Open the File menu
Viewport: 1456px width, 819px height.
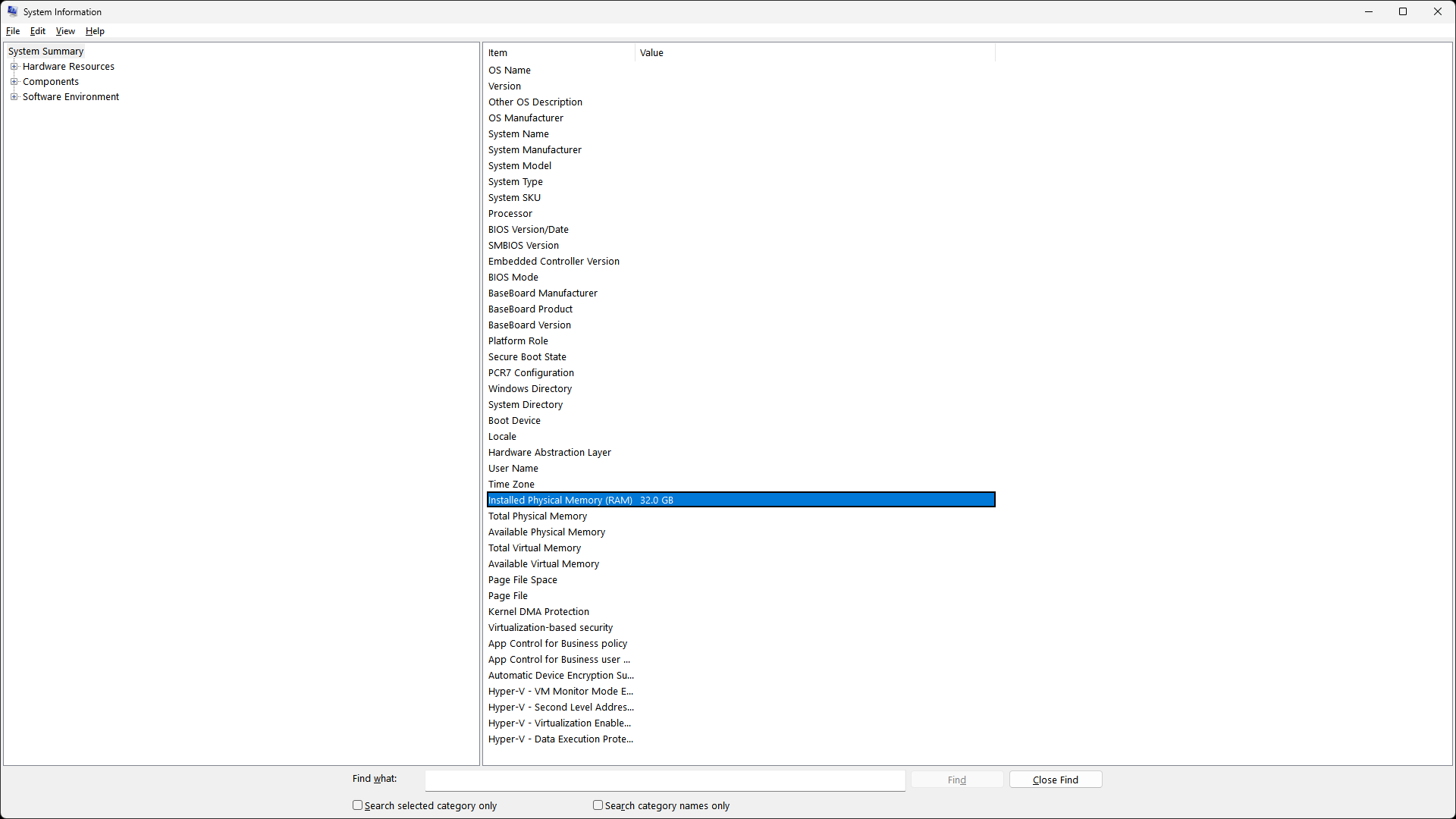[13, 31]
